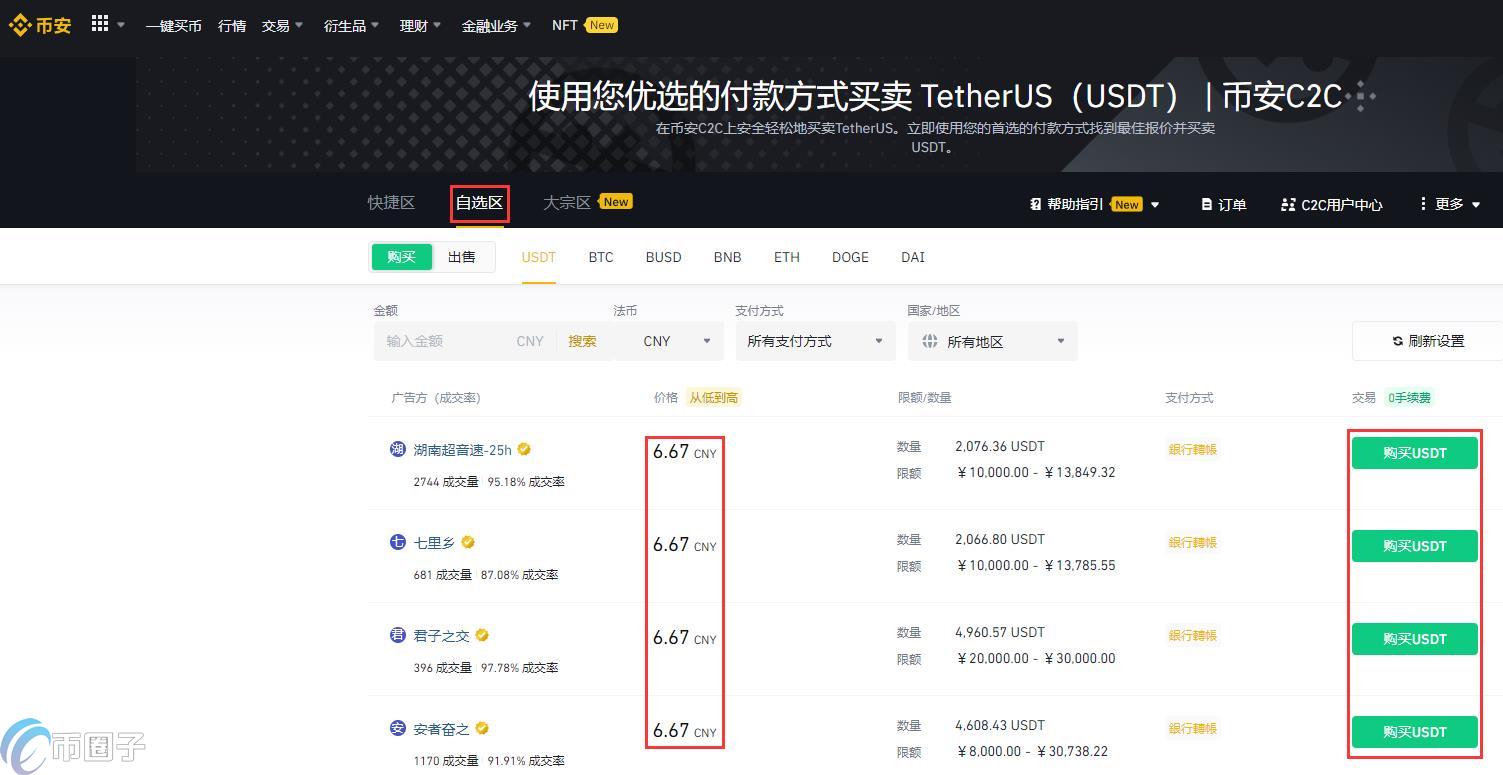Click the refresh icon in 刷新设置
1503x775 pixels.
(1397, 341)
